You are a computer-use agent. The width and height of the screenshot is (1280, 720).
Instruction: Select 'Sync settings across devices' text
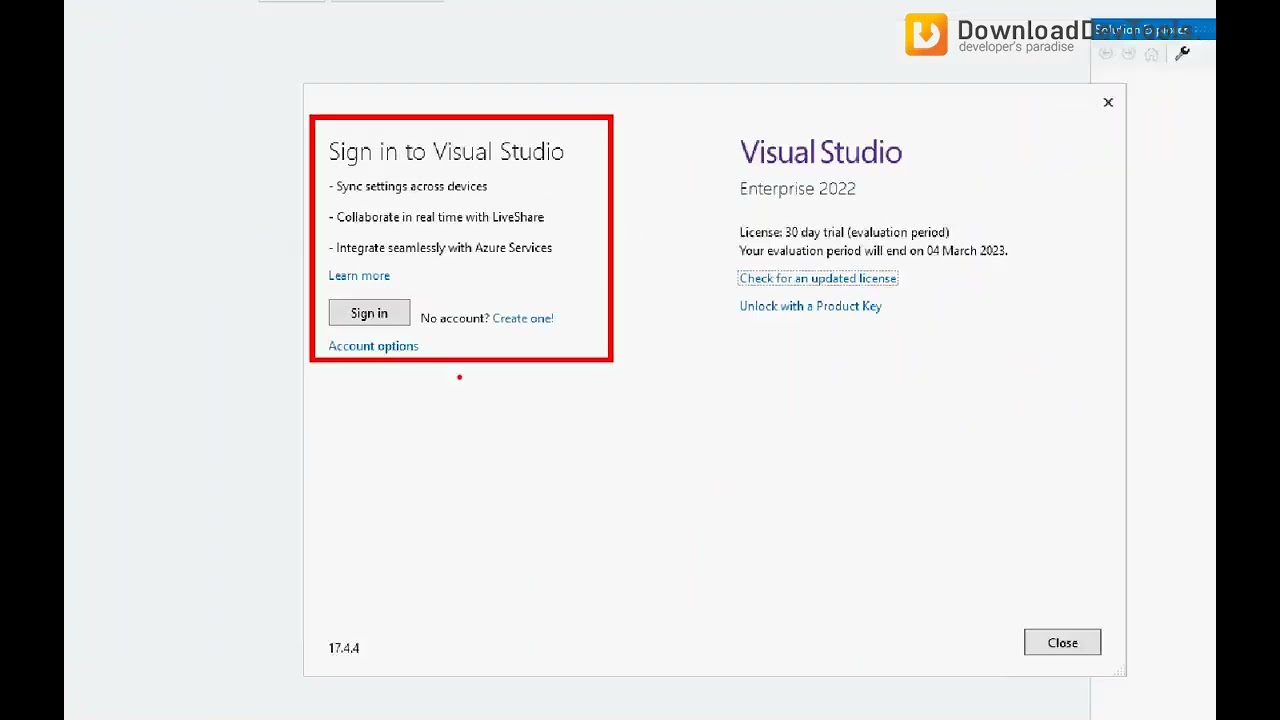coord(408,186)
